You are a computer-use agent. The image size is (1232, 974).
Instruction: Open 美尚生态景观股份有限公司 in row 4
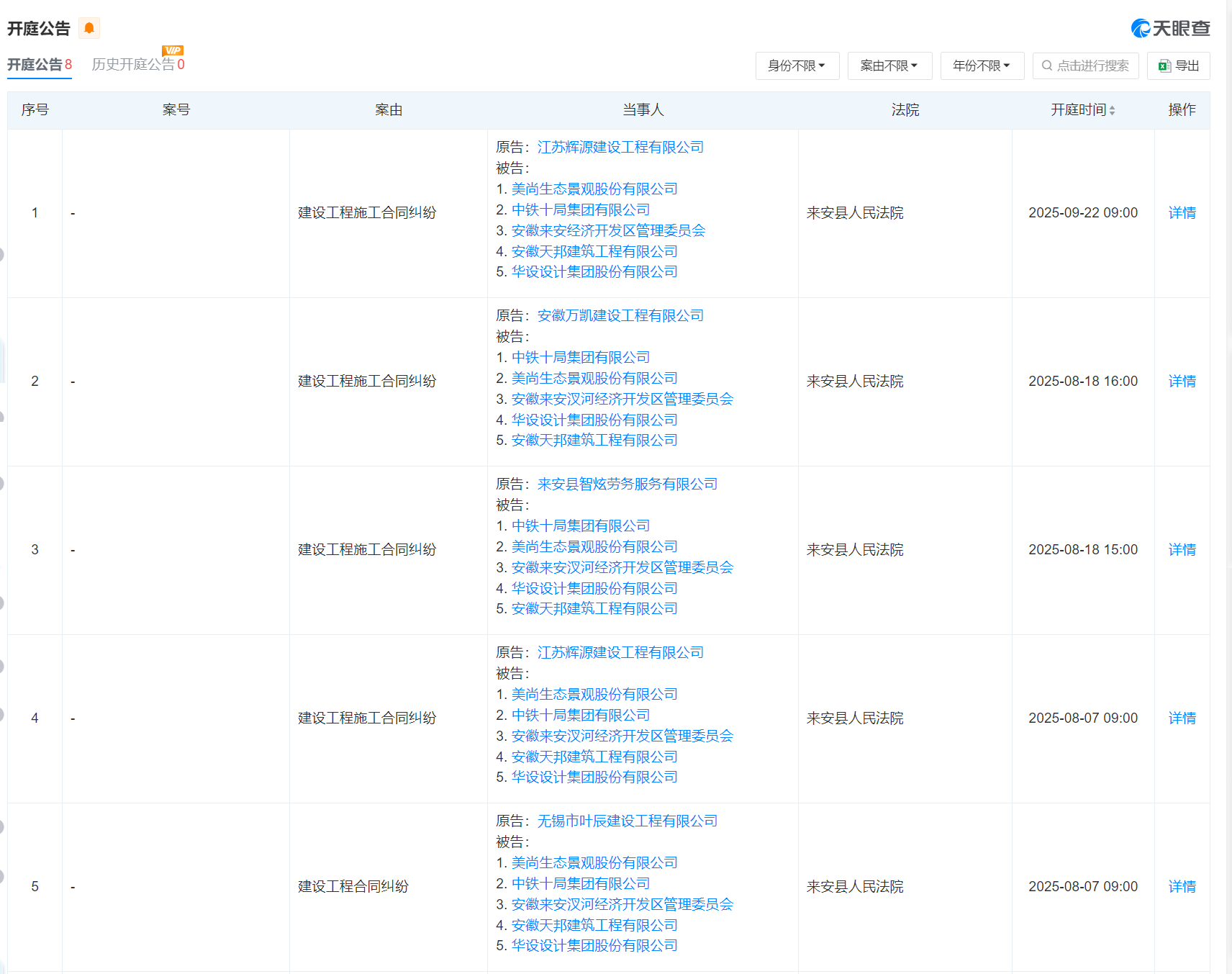(594, 695)
